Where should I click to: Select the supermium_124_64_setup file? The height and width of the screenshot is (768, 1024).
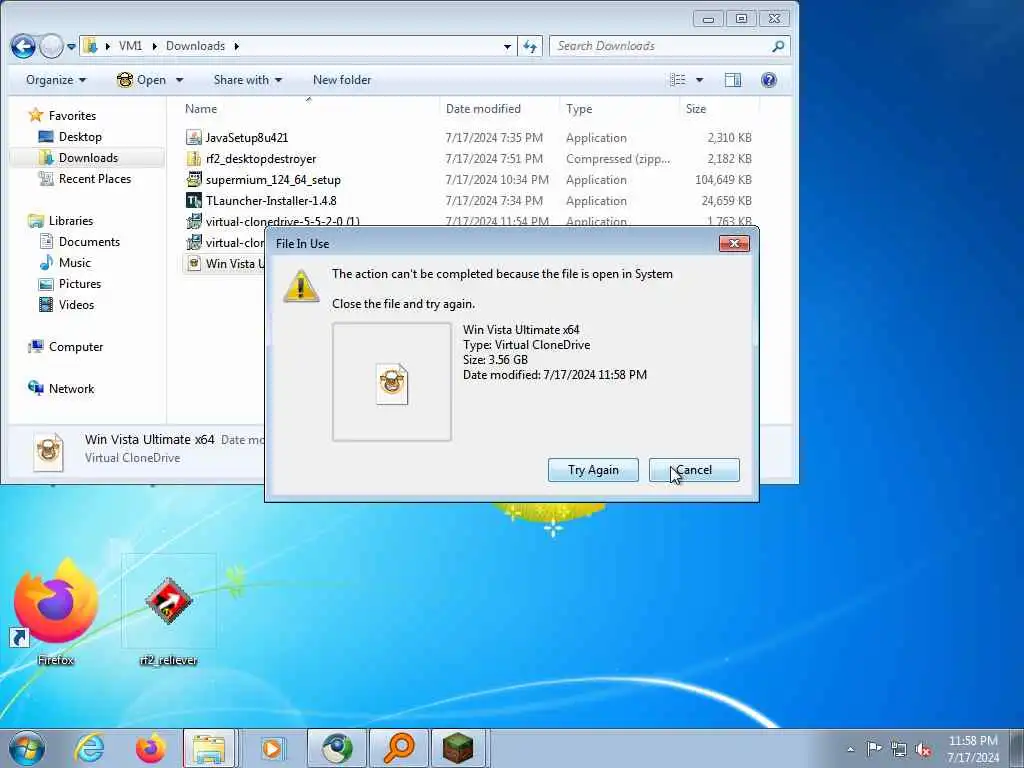coord(273,180)
